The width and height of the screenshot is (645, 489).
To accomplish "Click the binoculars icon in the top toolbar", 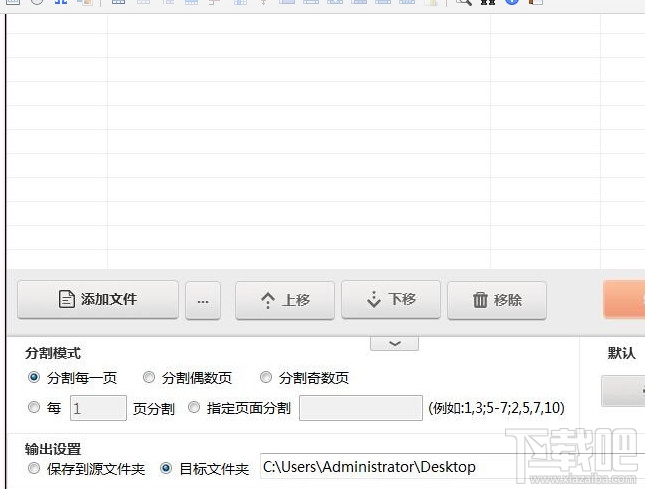I will [488, 2].
